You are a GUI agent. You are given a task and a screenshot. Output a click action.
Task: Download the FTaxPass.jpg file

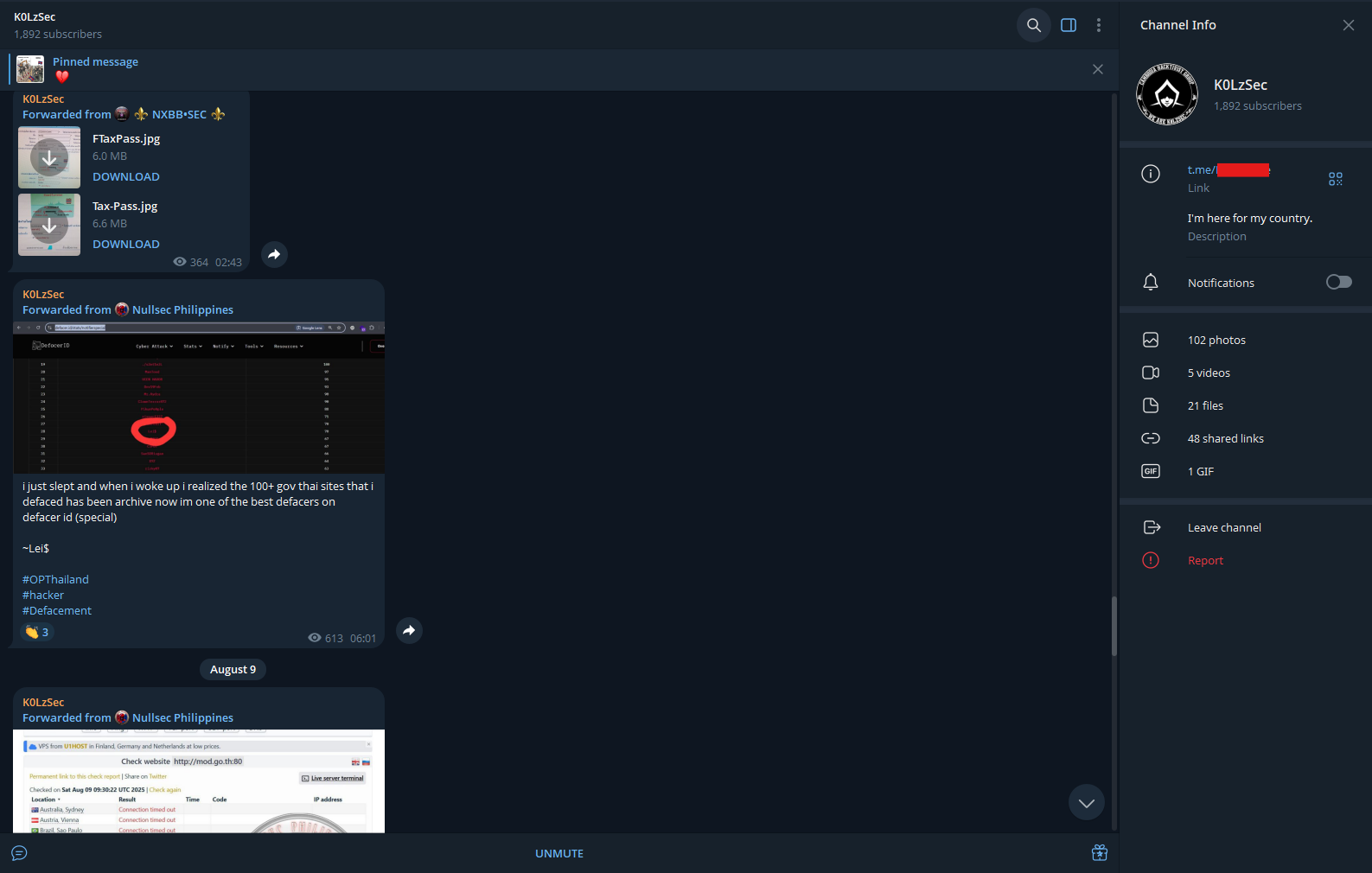coord(126,176)
